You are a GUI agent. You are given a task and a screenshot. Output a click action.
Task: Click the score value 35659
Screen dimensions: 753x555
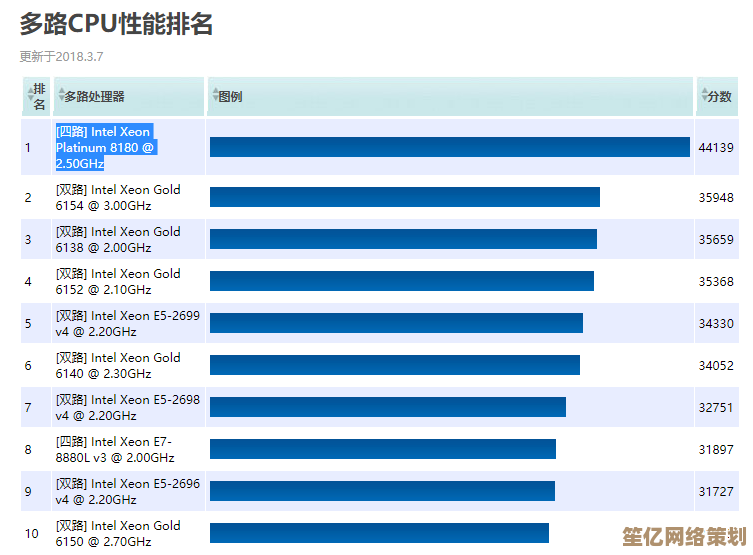(716, 240)
